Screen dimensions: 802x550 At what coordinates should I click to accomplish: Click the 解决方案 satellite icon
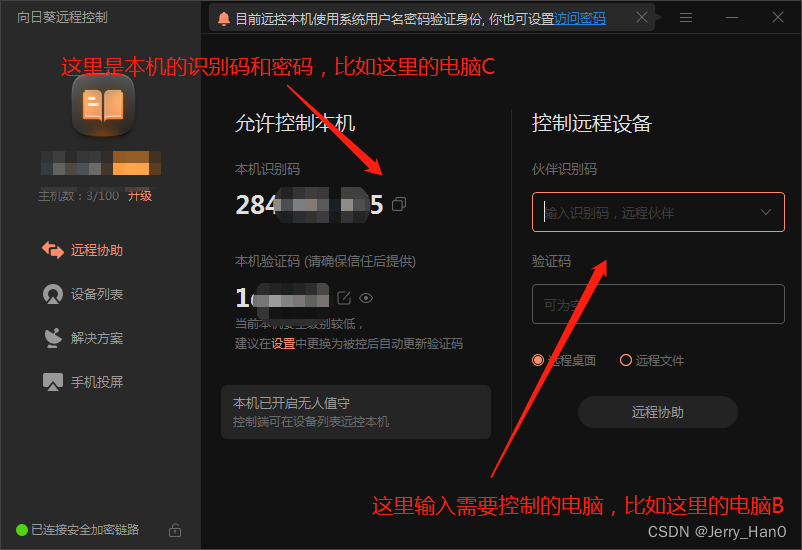[x=53, y=338]
